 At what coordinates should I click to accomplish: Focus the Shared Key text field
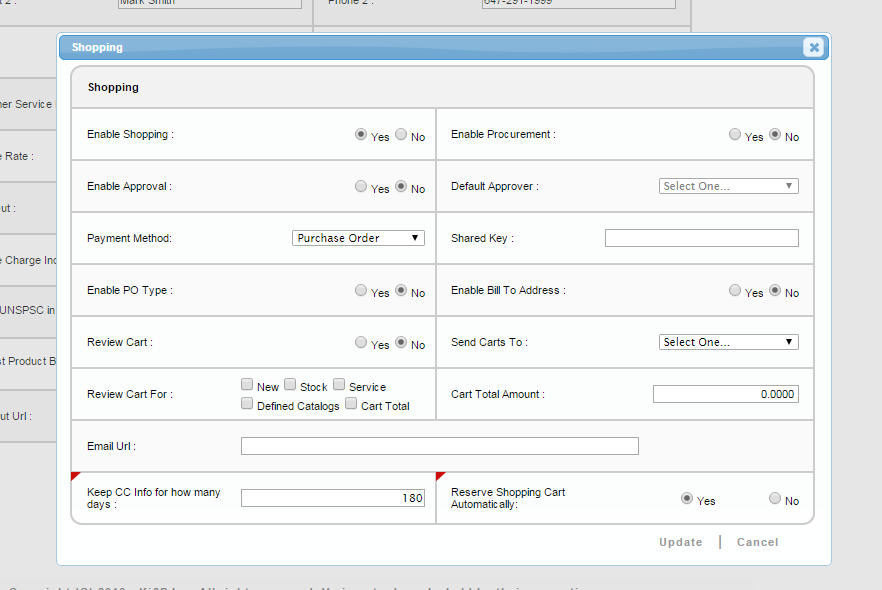[701, 238]
